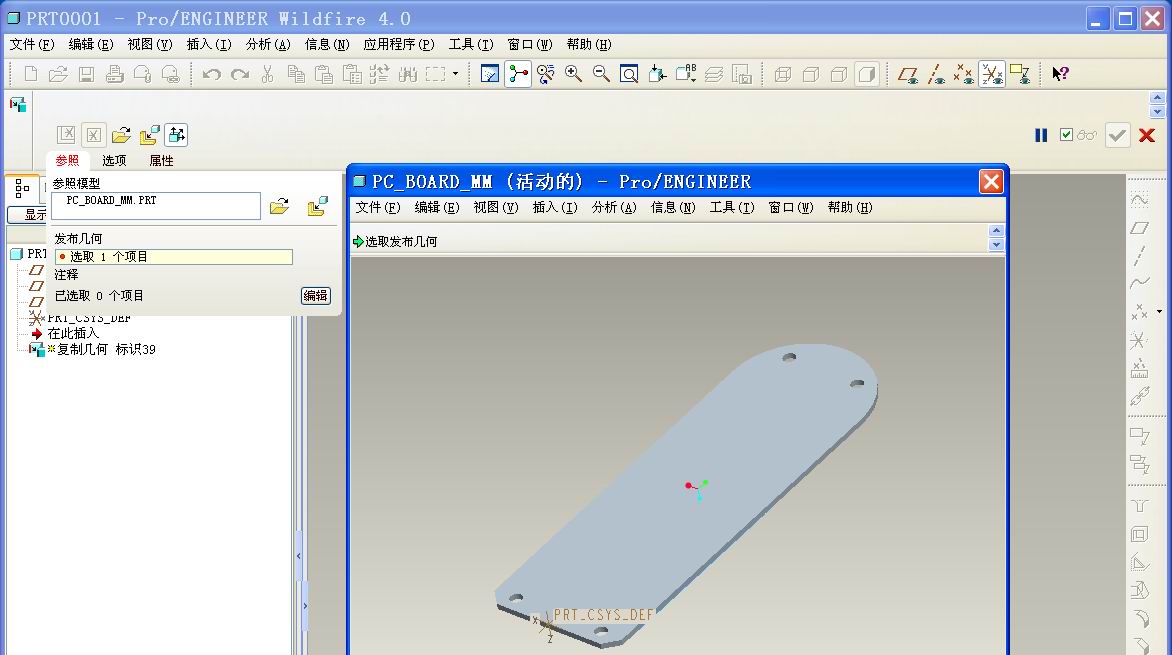Click the refit model to screen icon
The height and width of the screenshot is (655, 1172).
pos(629,74)
